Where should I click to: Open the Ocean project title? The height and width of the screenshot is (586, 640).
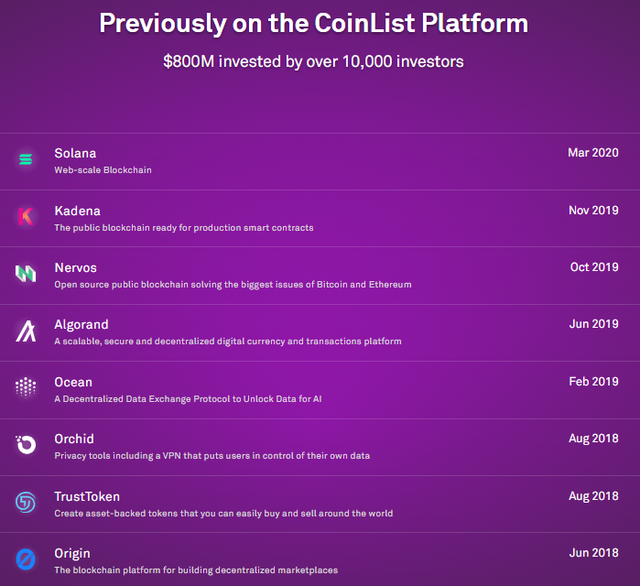coord(73,382)
